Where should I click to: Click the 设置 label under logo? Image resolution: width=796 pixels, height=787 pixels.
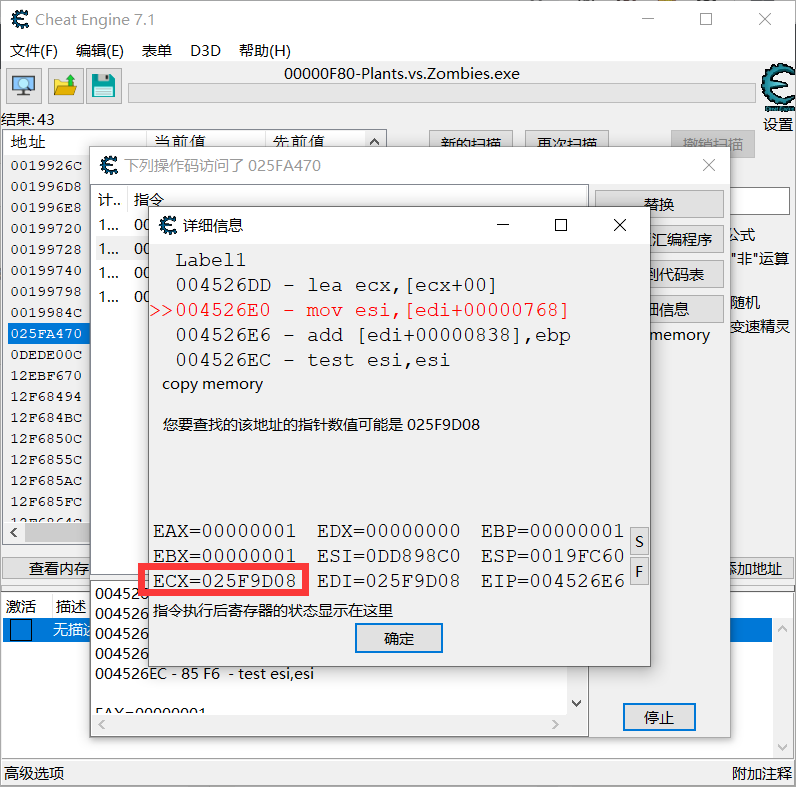point(778,124)
